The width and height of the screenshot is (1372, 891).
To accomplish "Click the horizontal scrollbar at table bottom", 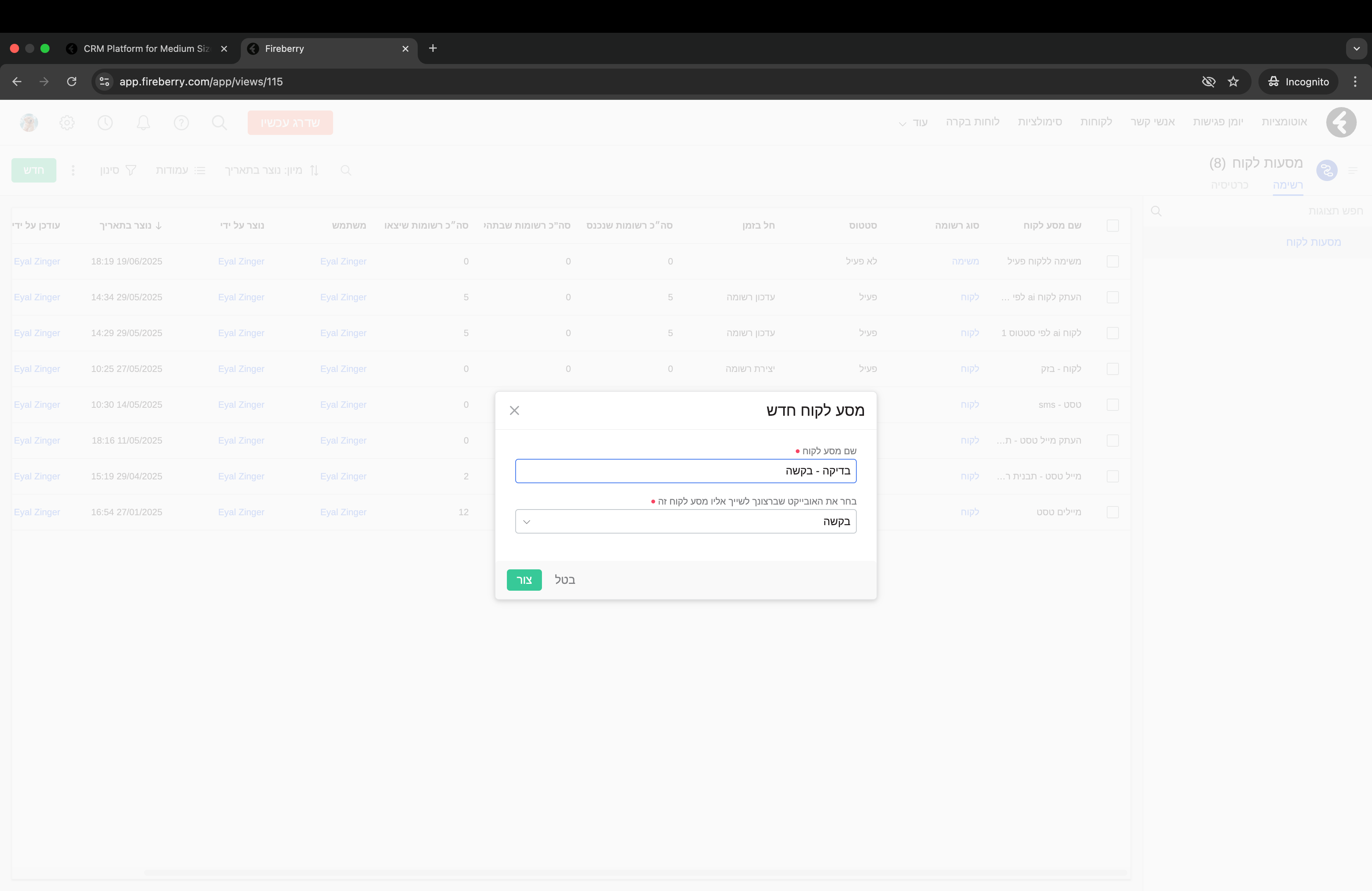I will [x=635, y=873].
